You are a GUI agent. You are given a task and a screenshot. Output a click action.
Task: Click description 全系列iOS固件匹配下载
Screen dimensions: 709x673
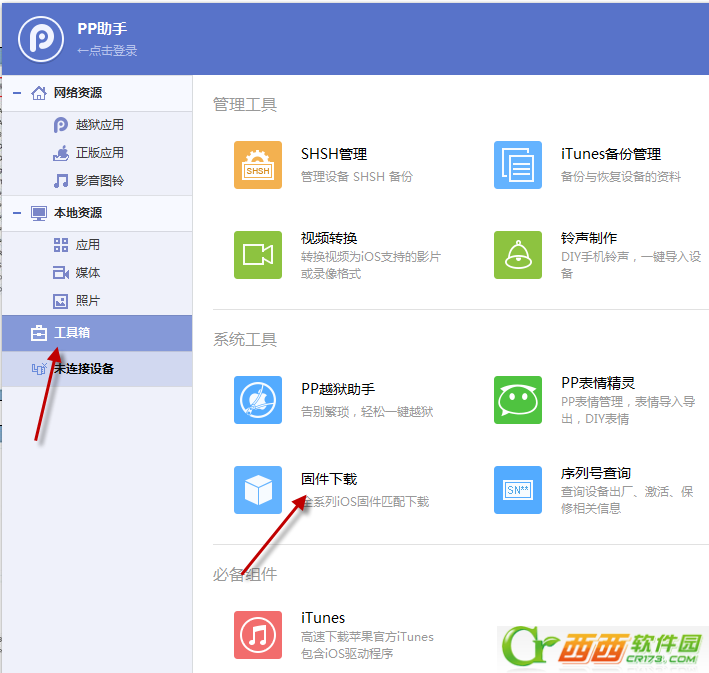coord(365,502)
